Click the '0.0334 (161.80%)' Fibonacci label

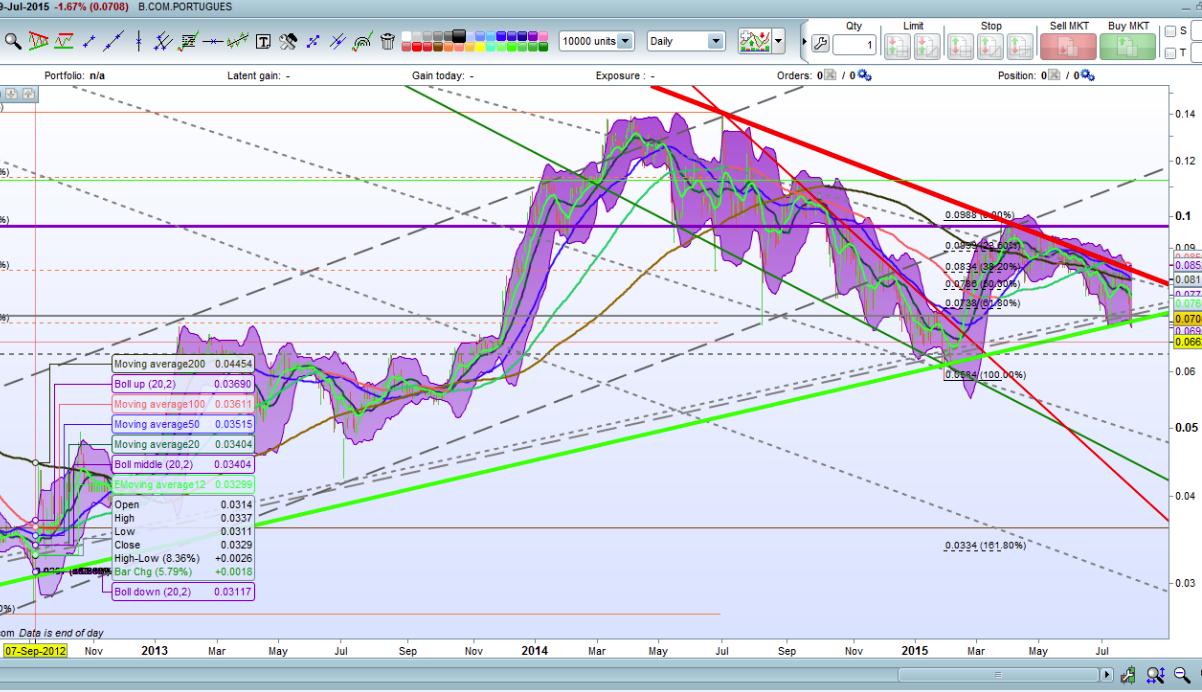point(985,545)
